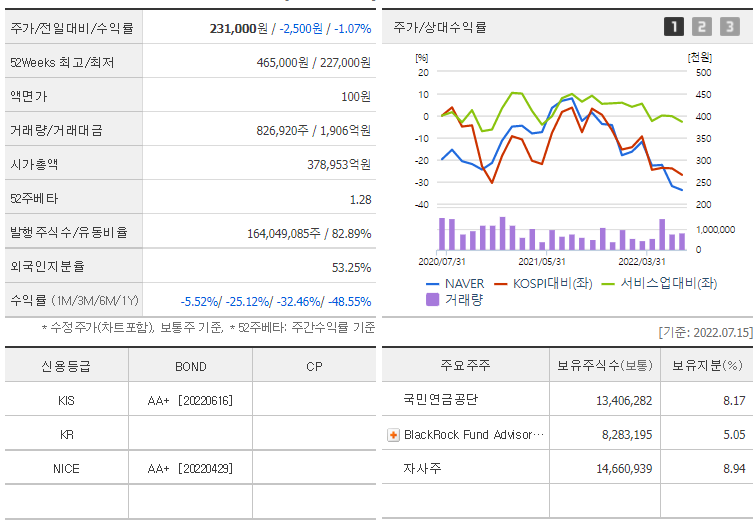
Task: Click the 주가/상대수익률 chart title
Action: [x=440, y=27]
